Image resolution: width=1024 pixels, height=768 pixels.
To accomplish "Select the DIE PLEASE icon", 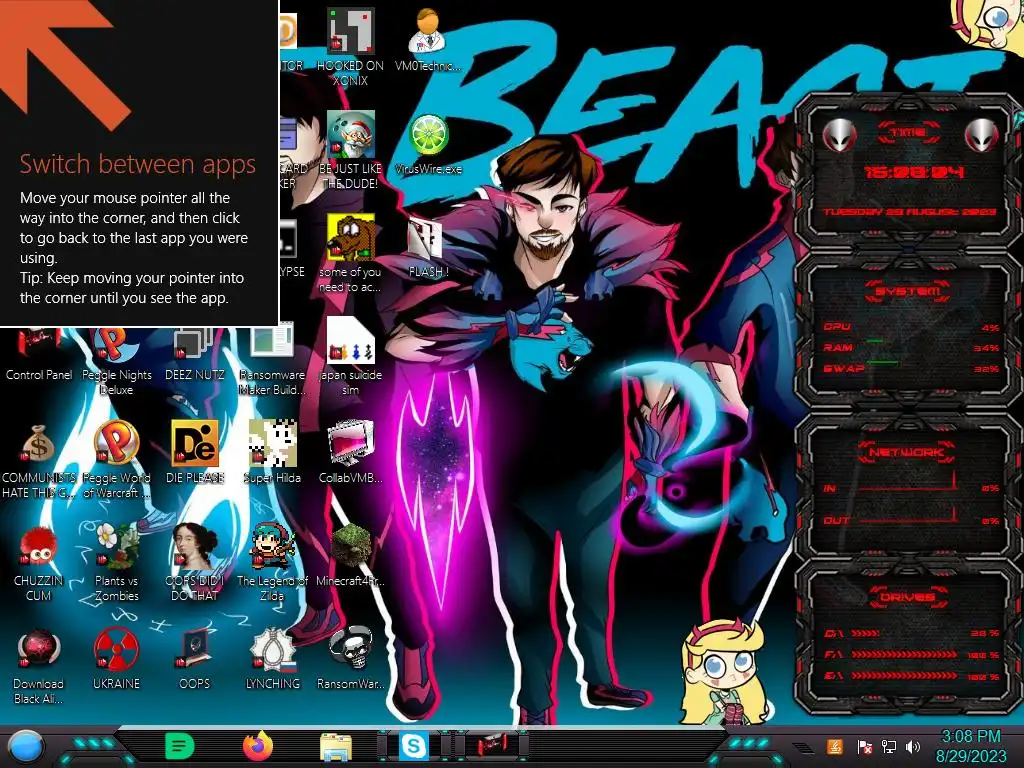I will pos(195,443).
